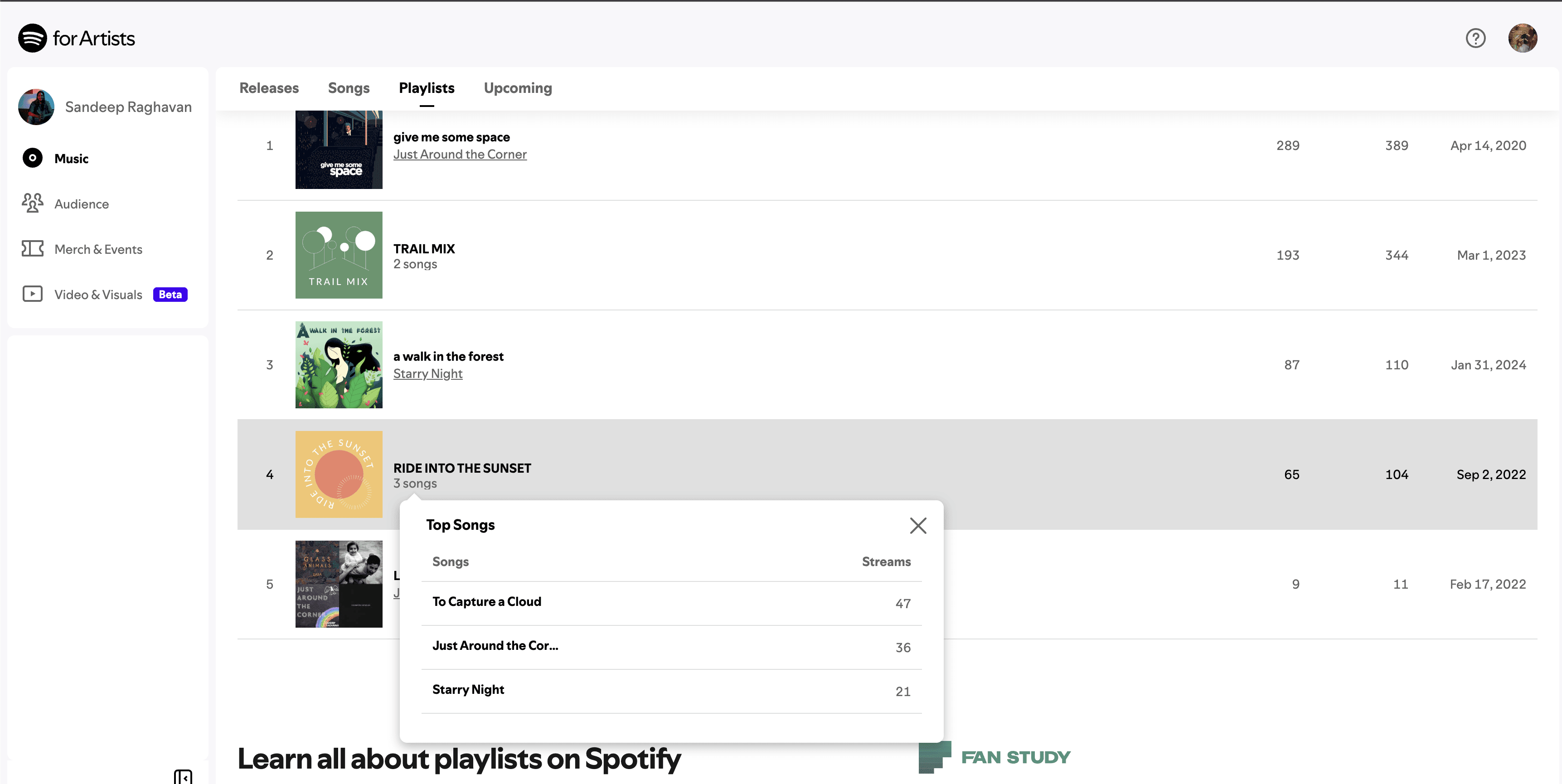Select To Capture a Cloud song row
Screen dimensions: 1562x784
pyautogui.click(x=486, y=601)
